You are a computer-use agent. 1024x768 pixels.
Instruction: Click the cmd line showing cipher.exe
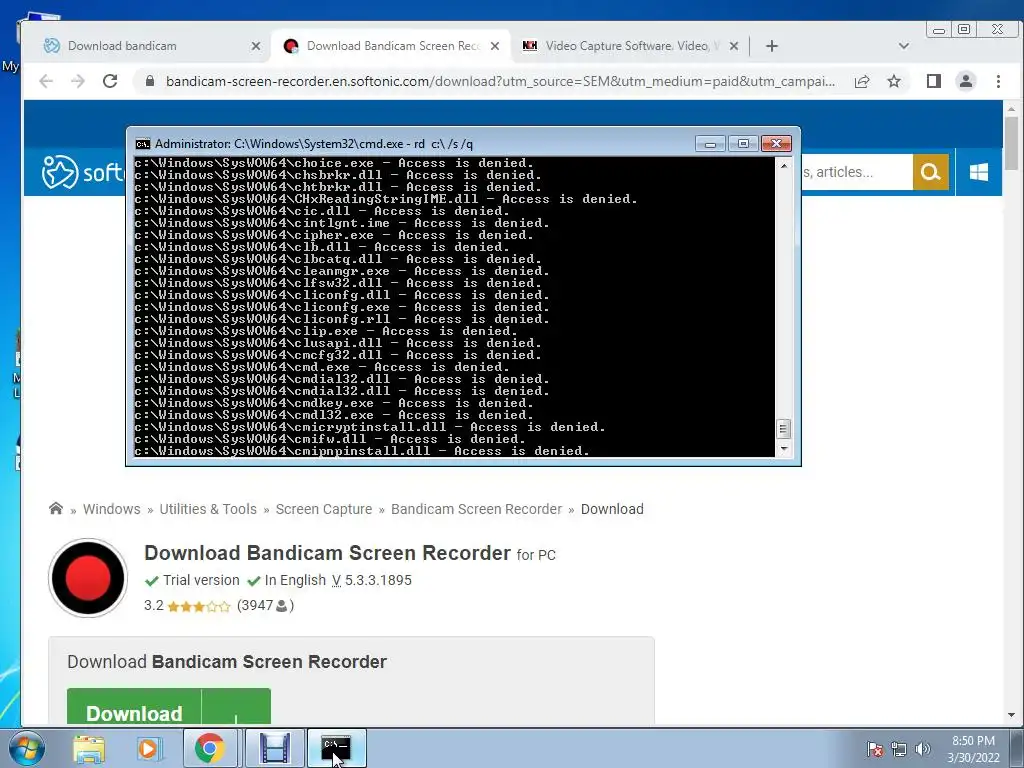334,235
